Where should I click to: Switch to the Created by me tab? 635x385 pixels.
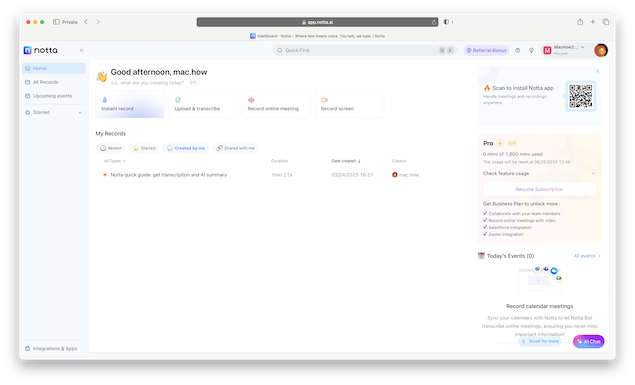(186, 148)
